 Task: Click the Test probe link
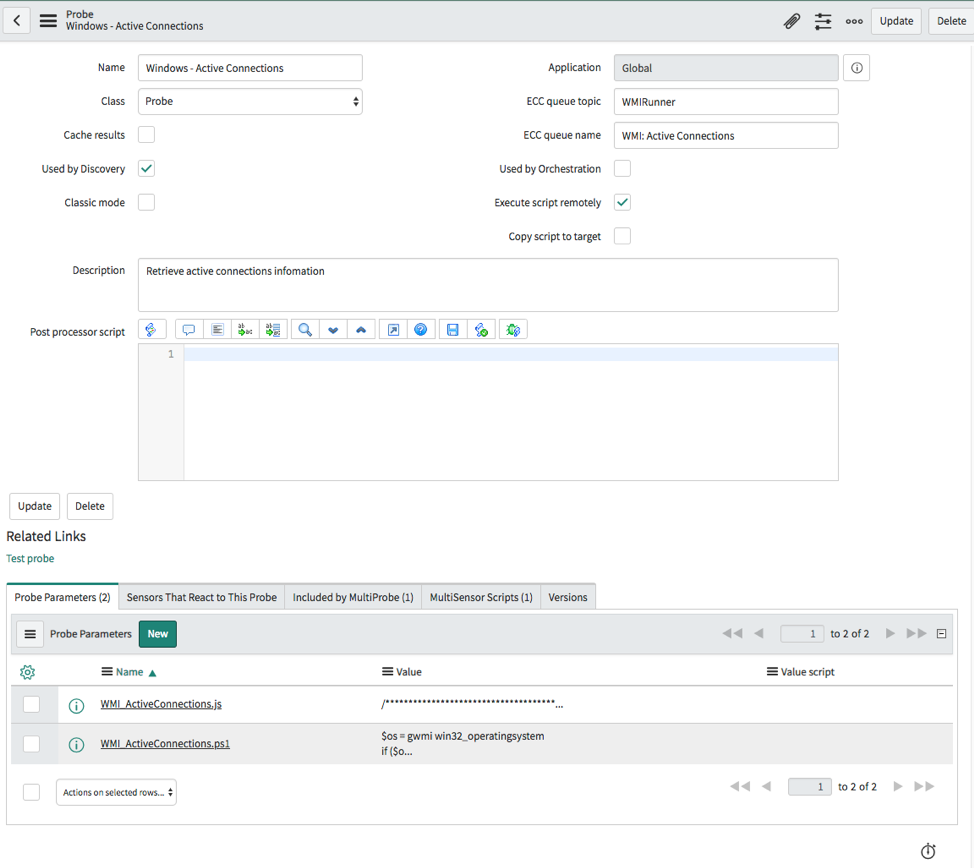click(x=30, y=558)
